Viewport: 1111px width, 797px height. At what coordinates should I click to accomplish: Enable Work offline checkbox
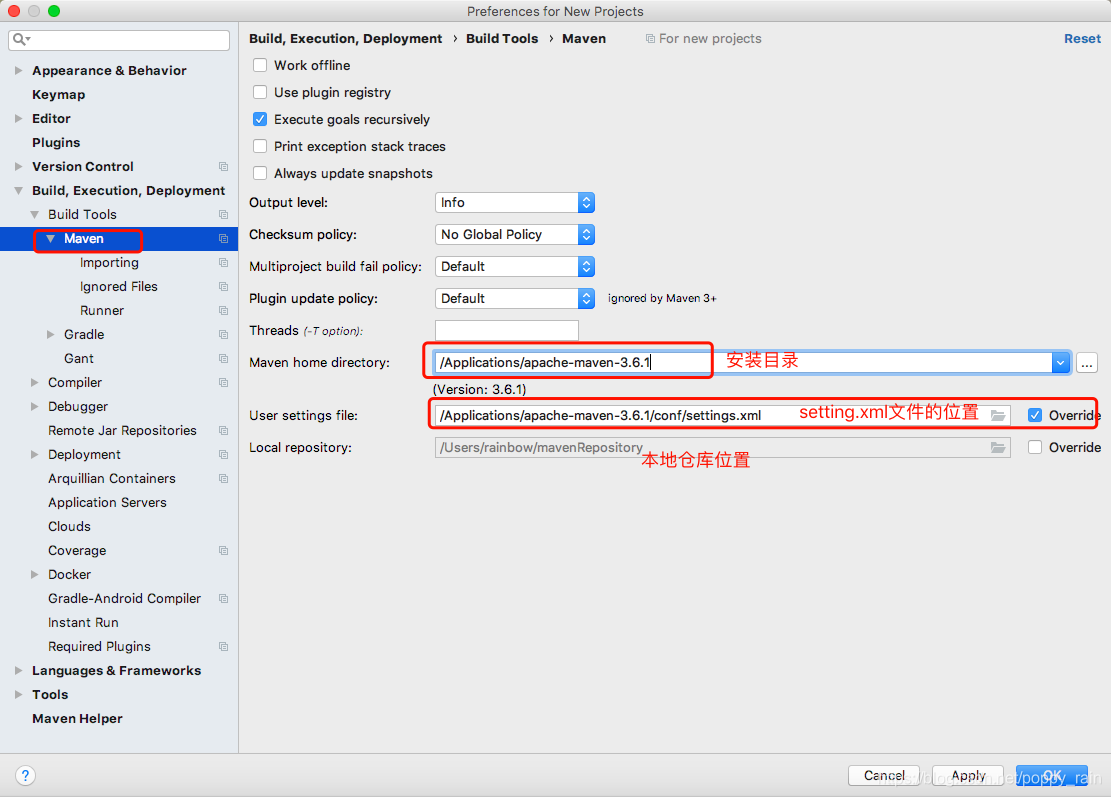coord(260,65)
